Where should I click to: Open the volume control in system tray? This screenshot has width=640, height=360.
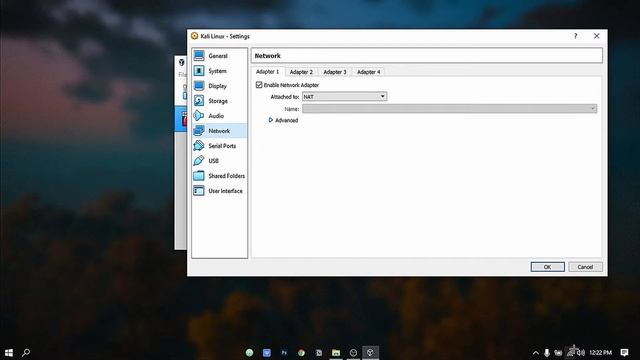(581, 353)
